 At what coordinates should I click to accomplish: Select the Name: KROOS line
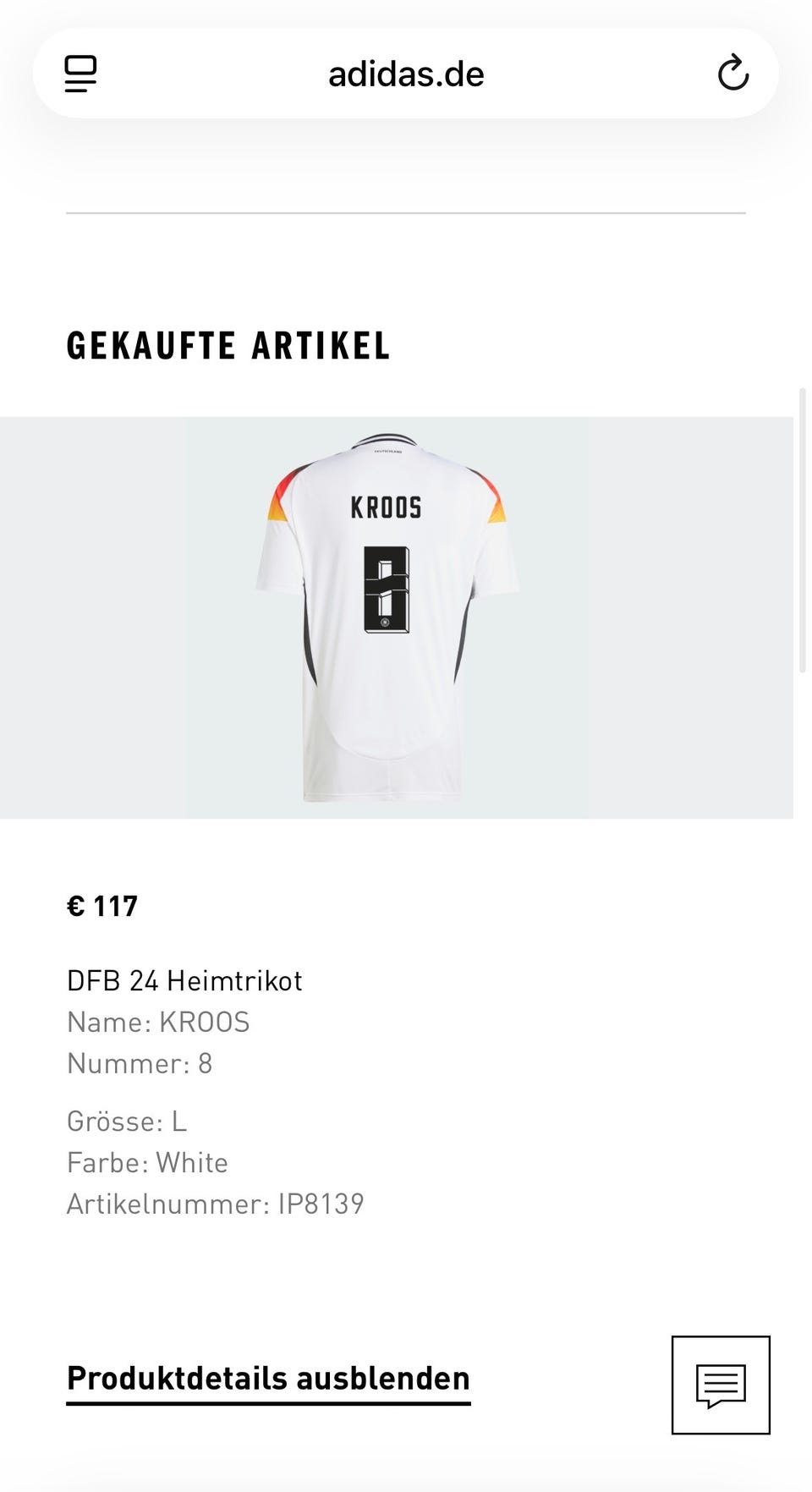[x=158, y=1022]
